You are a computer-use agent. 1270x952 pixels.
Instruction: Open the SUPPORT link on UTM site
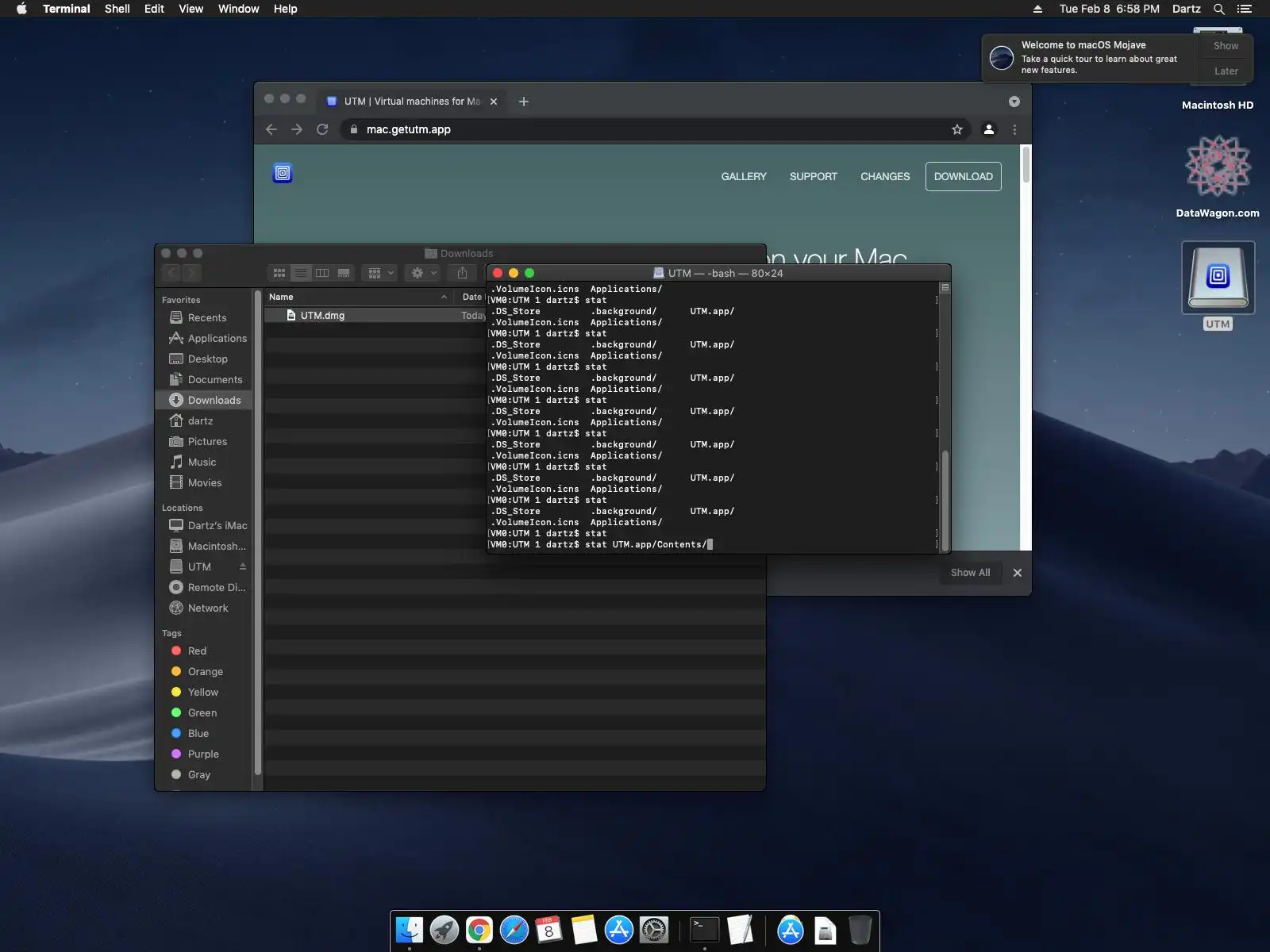[814, 176]
